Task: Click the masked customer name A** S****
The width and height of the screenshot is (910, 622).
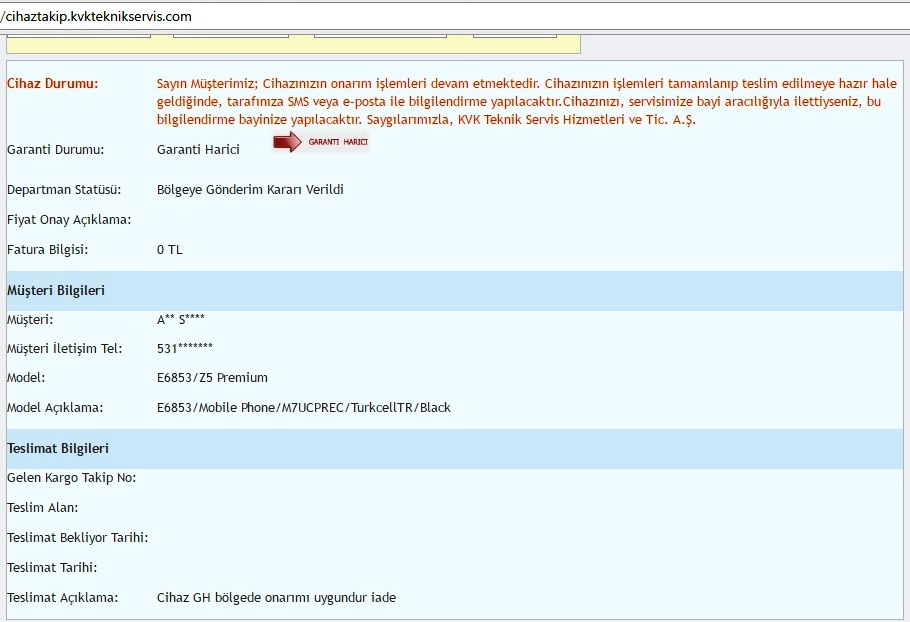Action: tap(181, 319)
